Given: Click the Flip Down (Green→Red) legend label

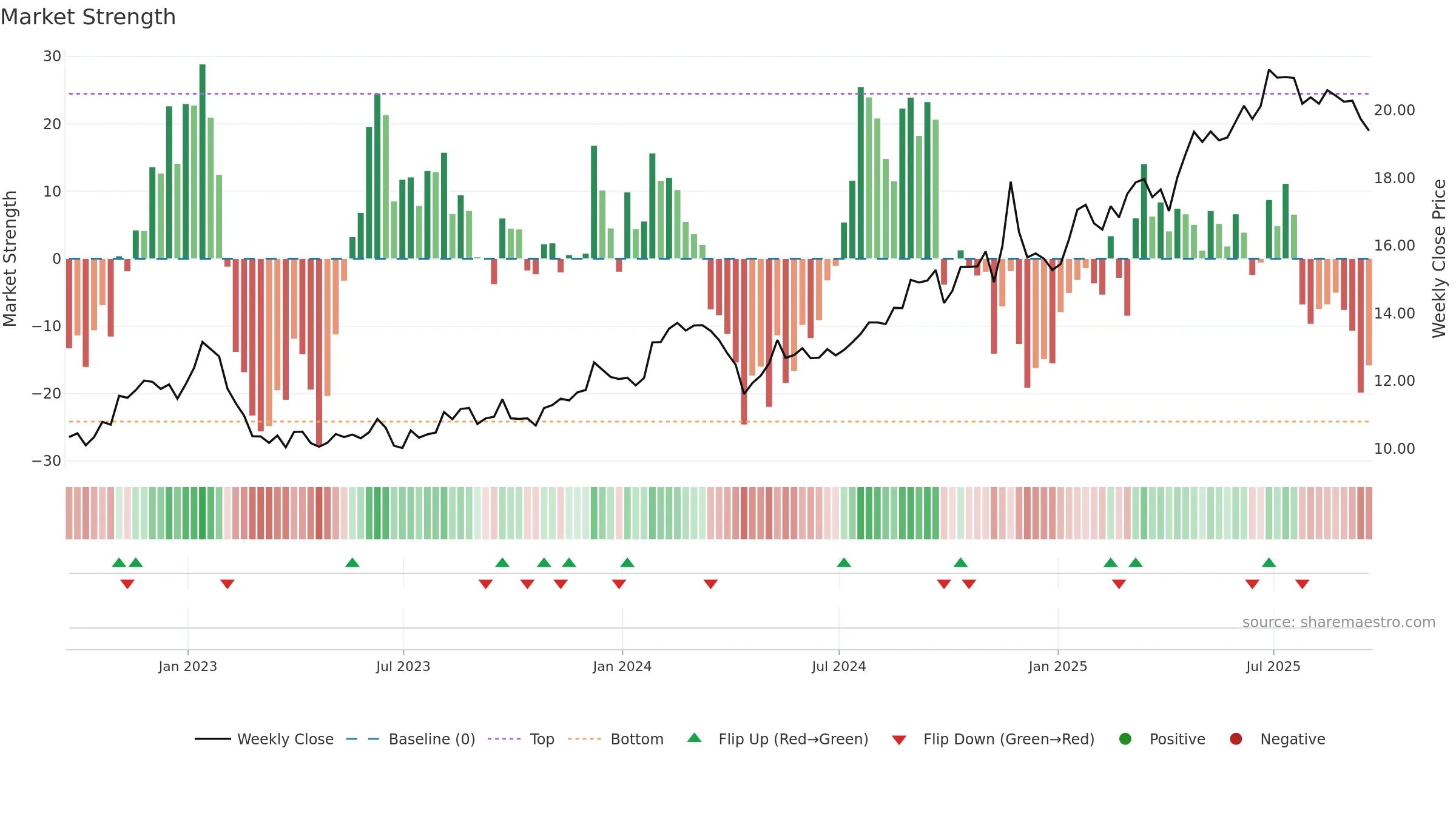Looking at the screenshot, I should tap(1009, 739).
